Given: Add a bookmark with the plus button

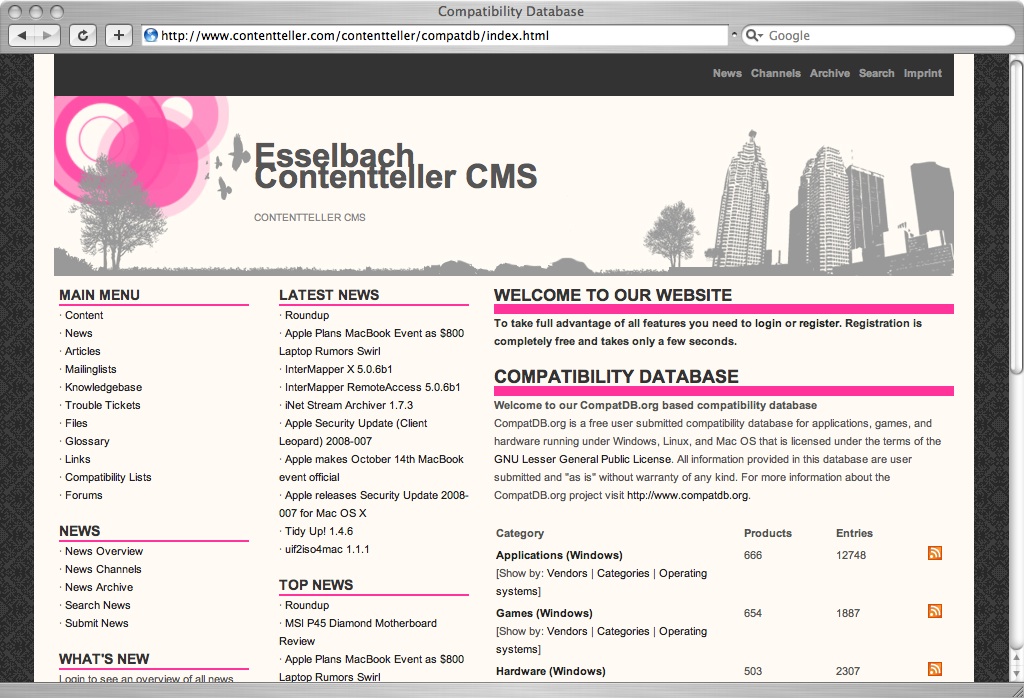Looking at the screenshot, I should coord(119,35).
